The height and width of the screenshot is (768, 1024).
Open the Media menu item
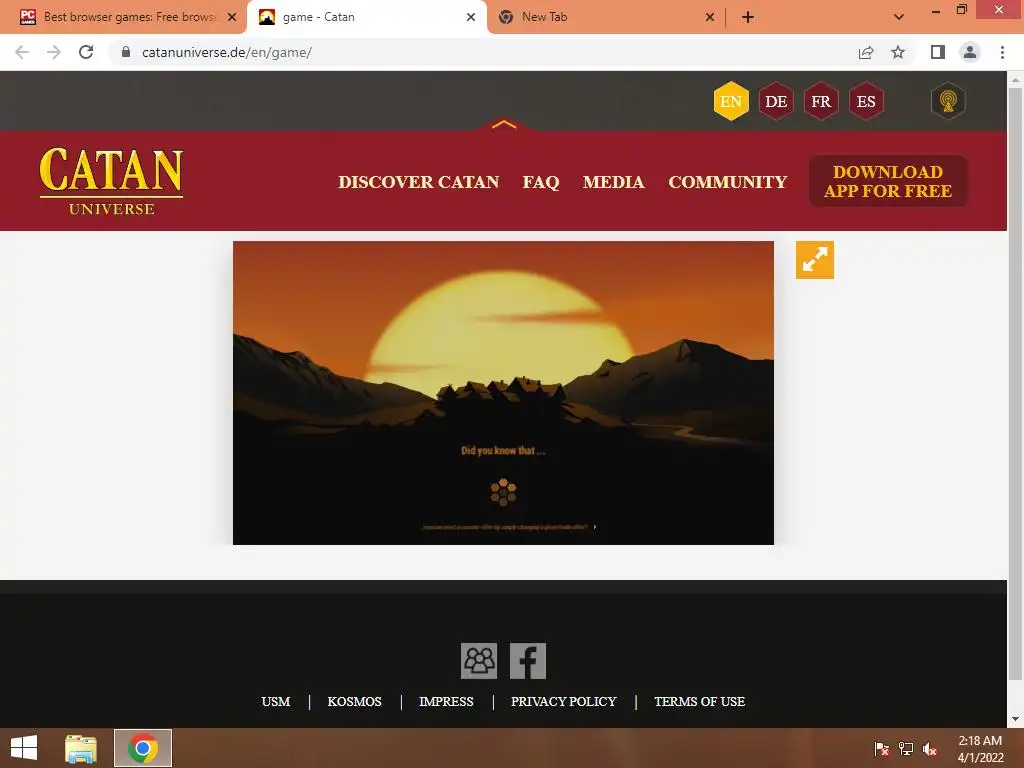pos(613,182)
